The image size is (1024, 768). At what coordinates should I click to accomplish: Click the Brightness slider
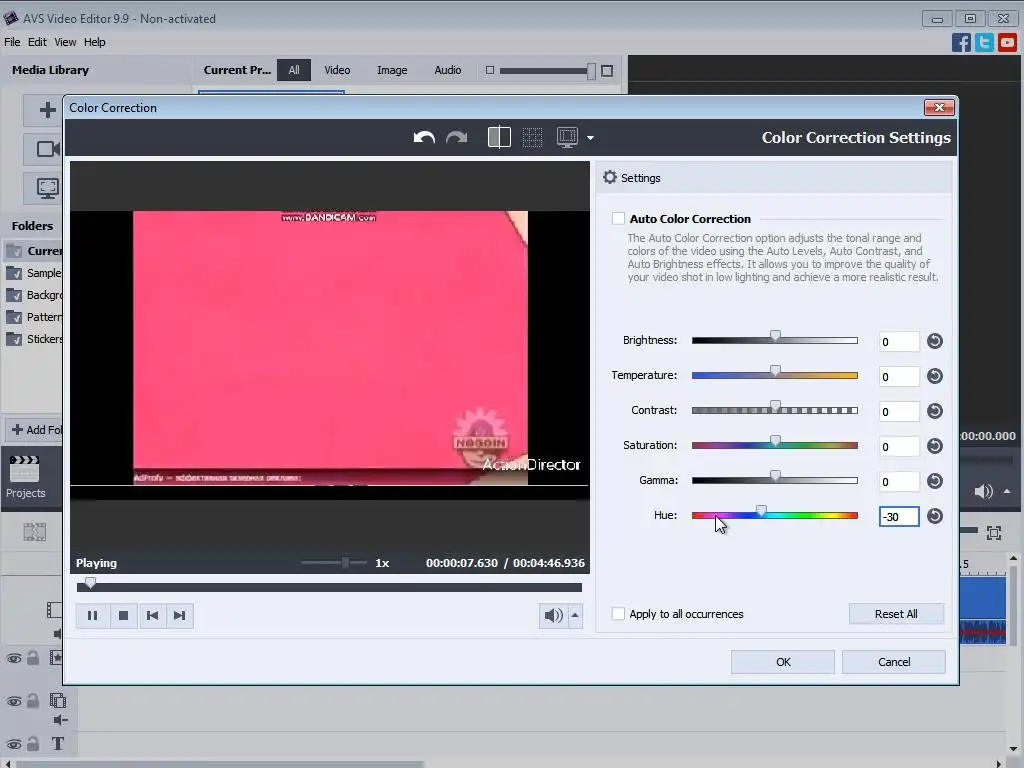775,340
